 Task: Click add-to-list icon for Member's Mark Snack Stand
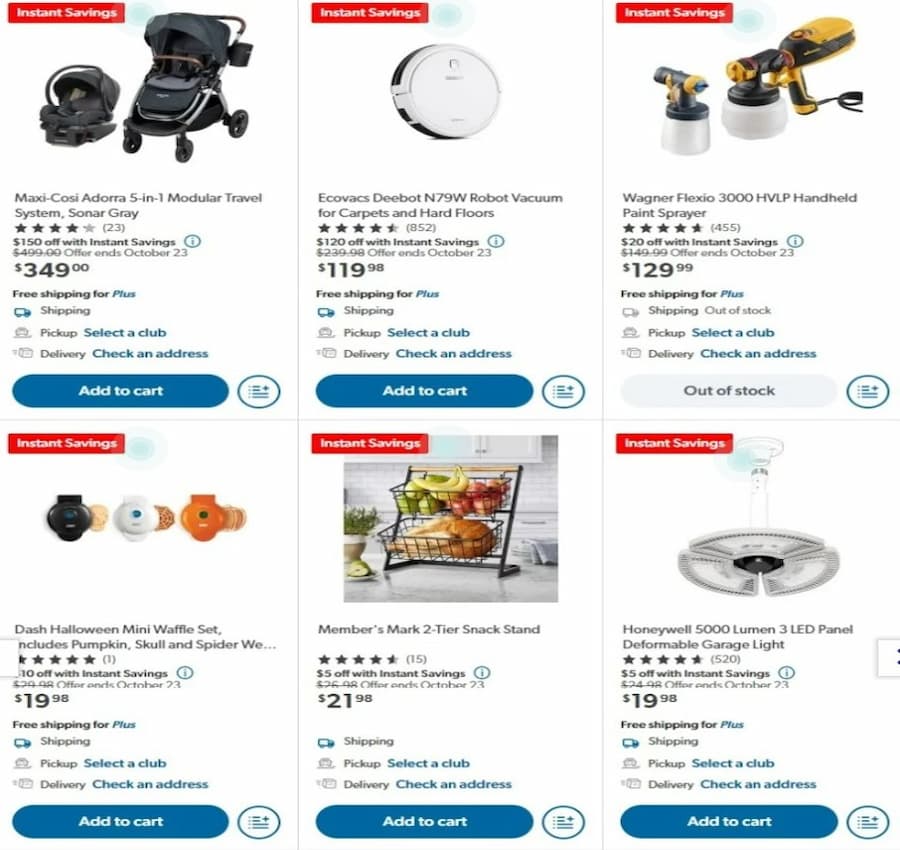563,822
